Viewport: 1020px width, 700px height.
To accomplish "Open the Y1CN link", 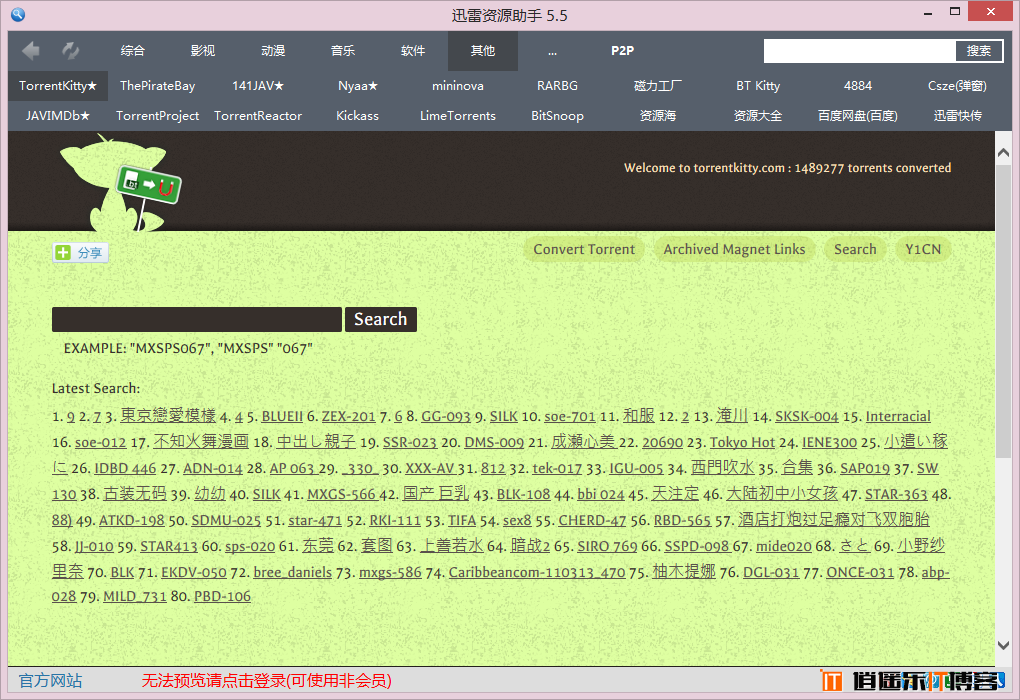I will (x=923, y=249).
